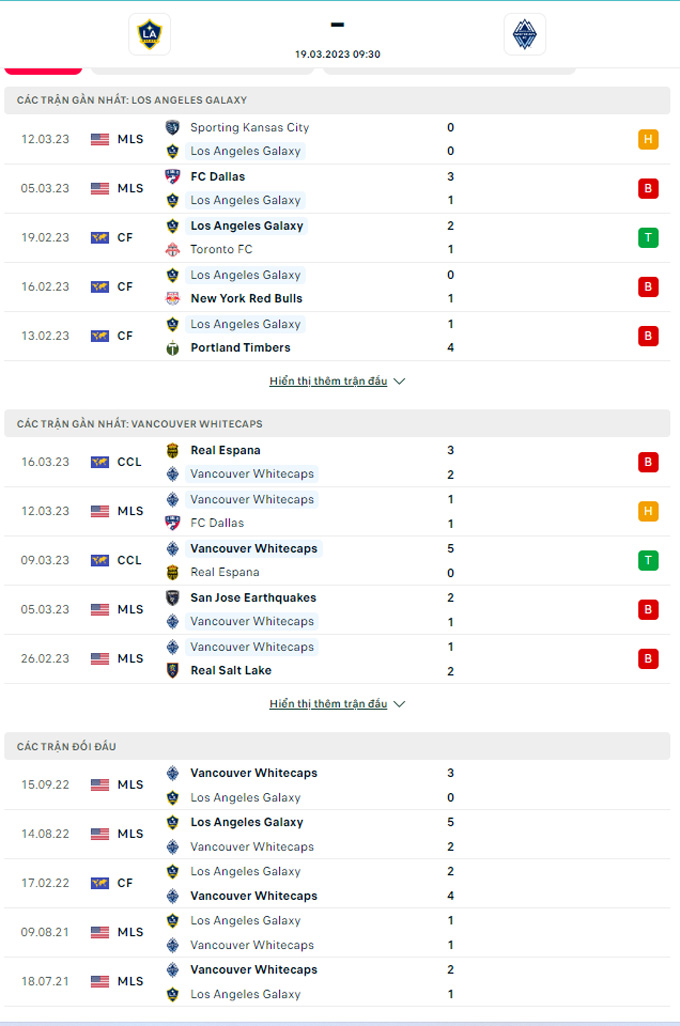Click the Real Espana logo in the 16.03.23 match

[x=173, y=450]
